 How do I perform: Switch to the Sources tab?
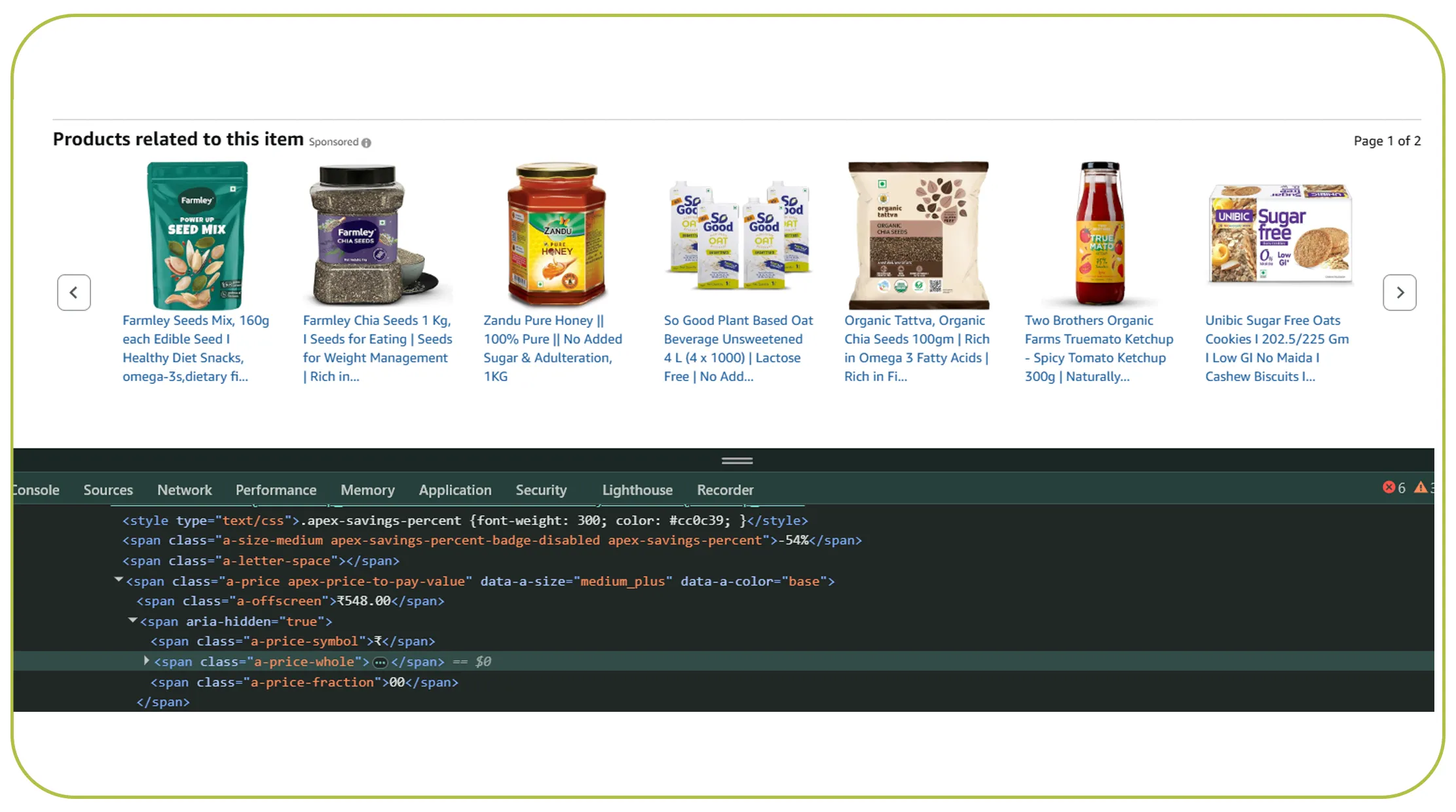[108, 490]
